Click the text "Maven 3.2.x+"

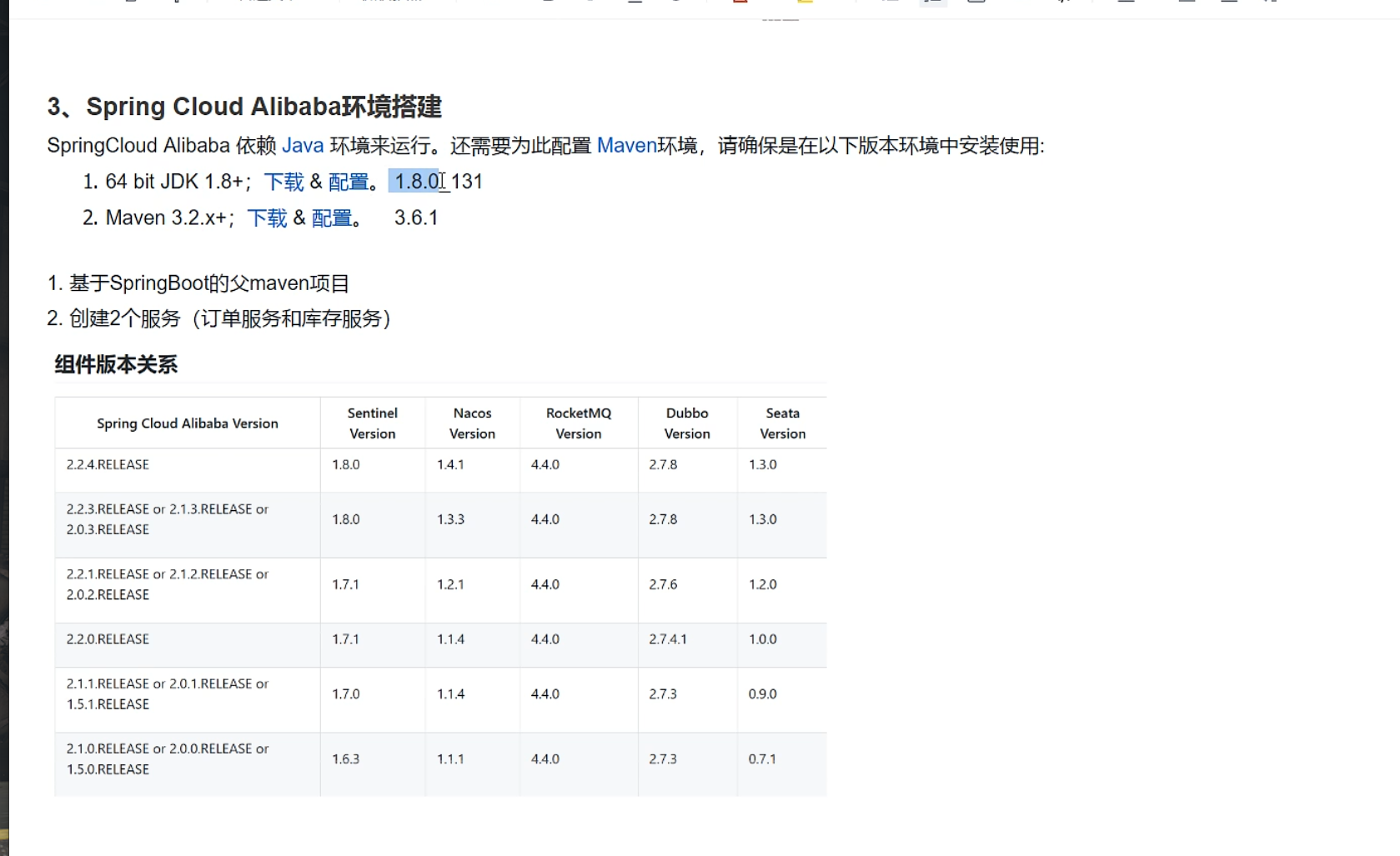(x=166, y=218)
